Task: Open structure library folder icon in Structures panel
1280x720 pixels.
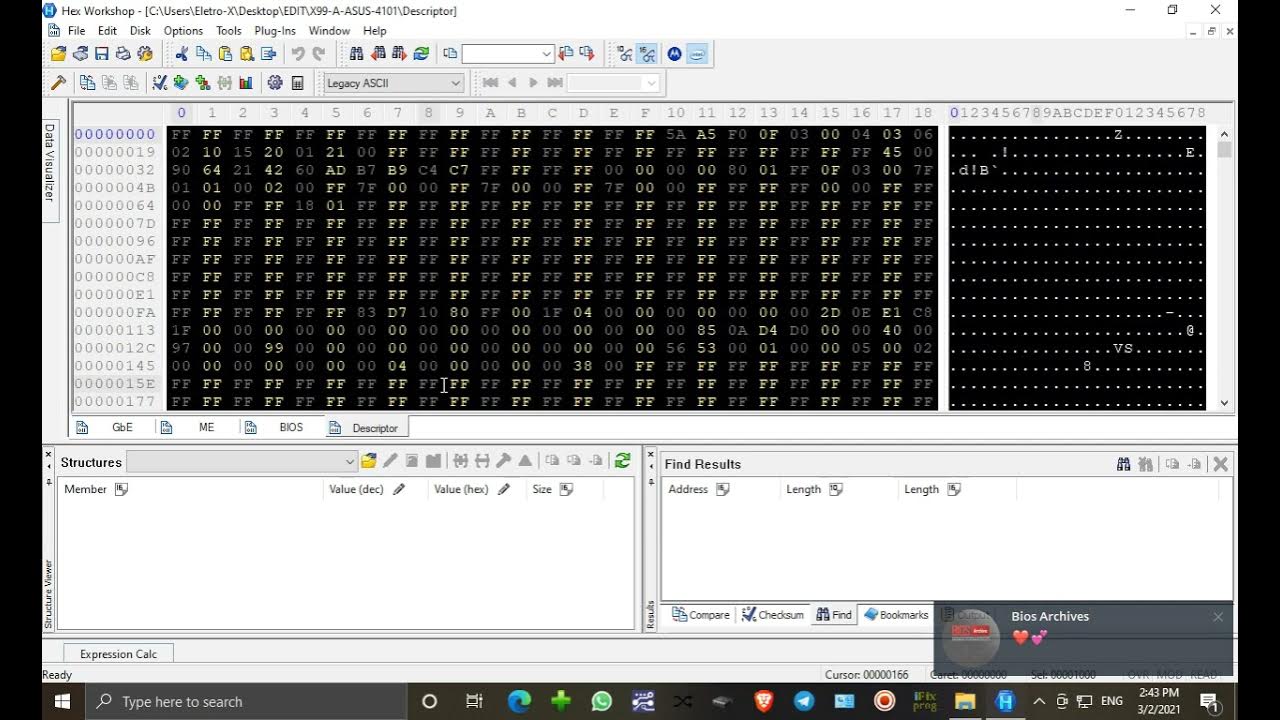Action: pyautogui.click(x=369, y=461)
